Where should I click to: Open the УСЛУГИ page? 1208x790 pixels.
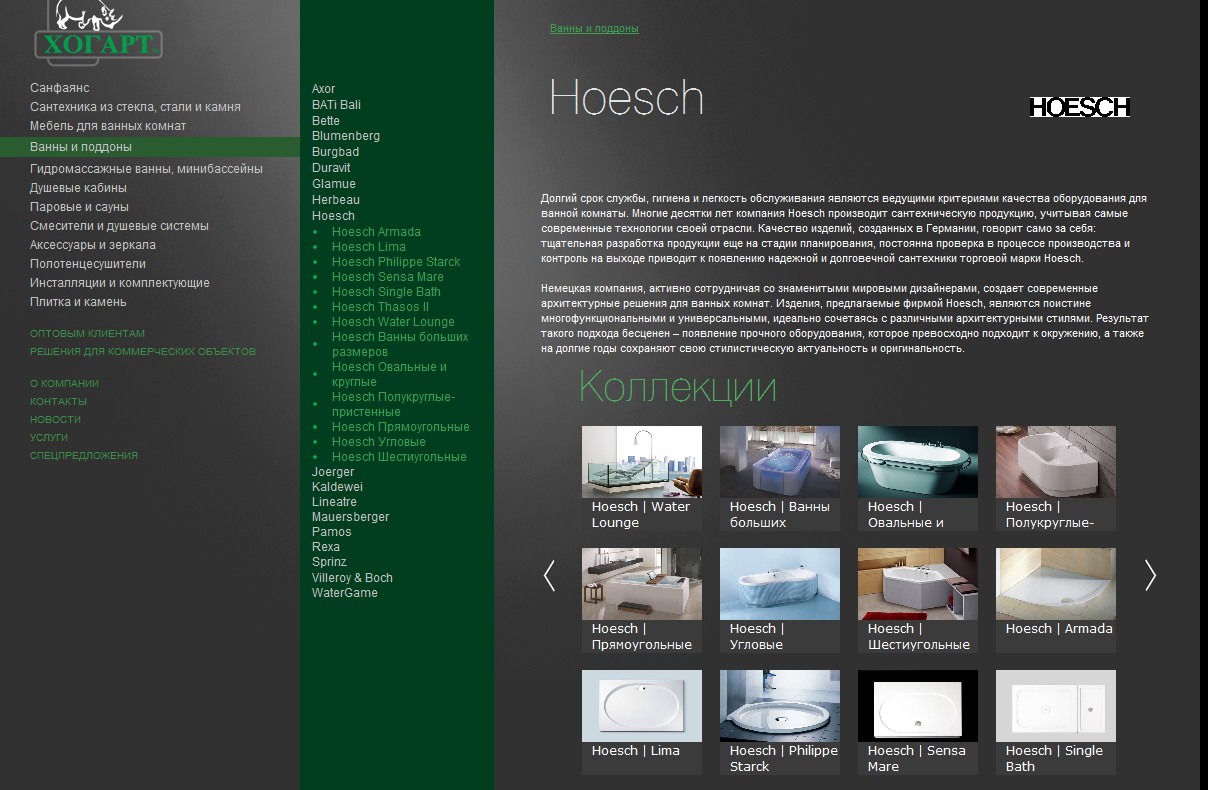[x=49, y=438]
